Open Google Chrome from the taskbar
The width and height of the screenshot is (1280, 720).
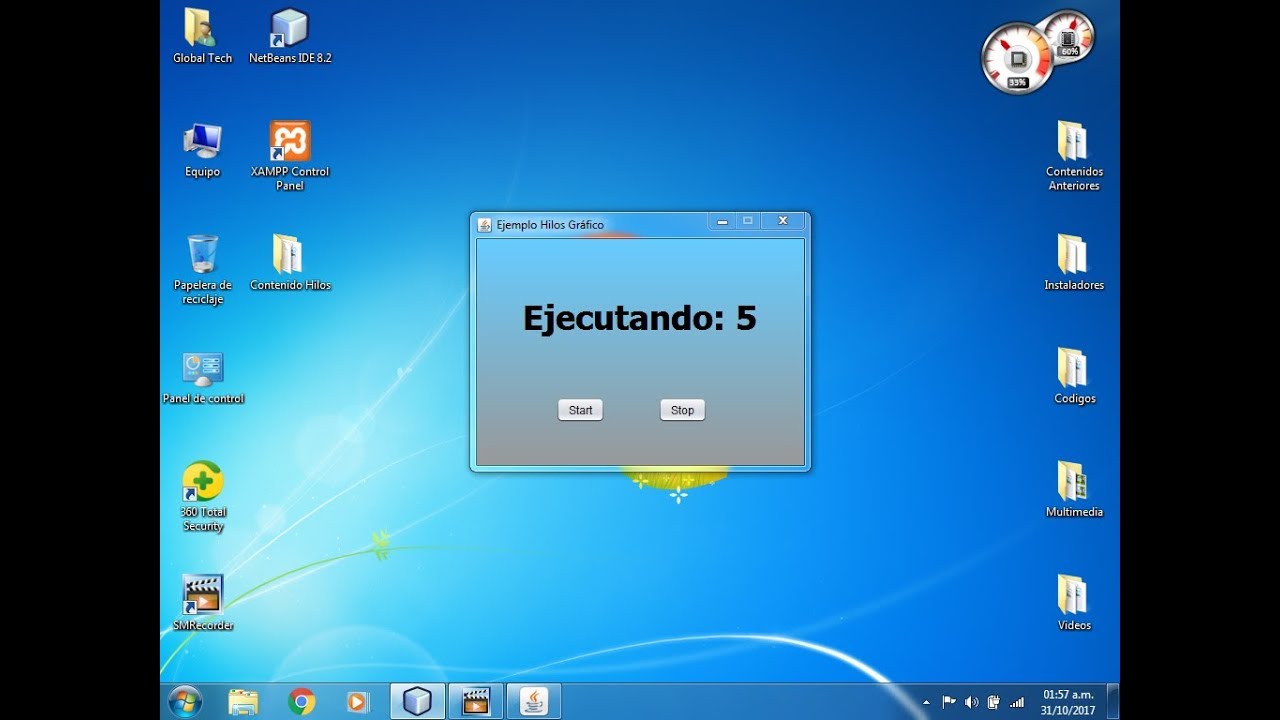click(301, 702)
